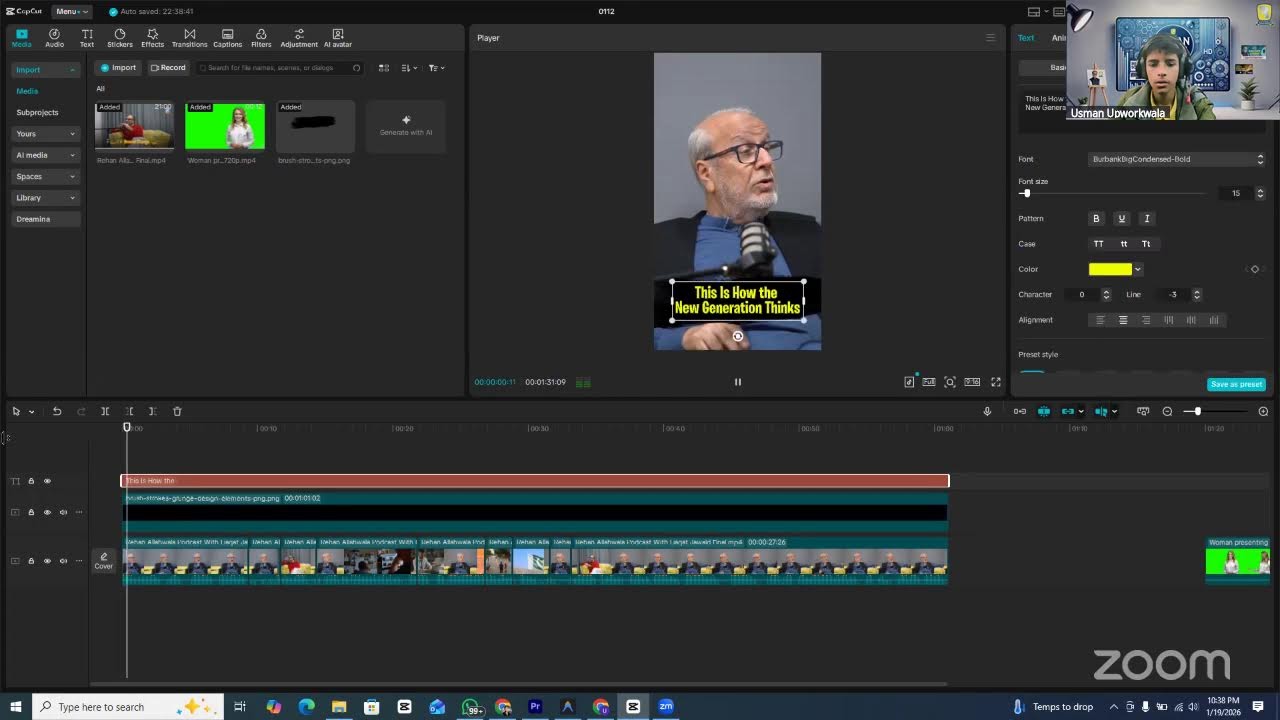Viewport: 1280px width, 720px height.
Task: Click the Cover edit button
Action: [104, 561]
